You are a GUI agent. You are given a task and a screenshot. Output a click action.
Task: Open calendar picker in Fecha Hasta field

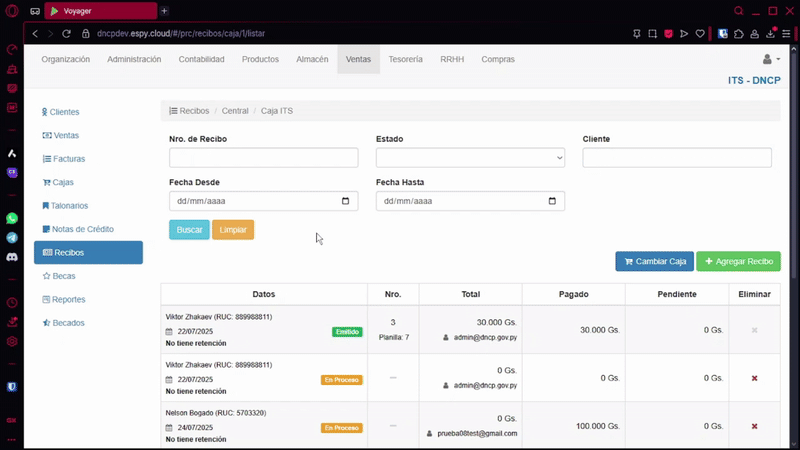[x=552, y=201]
